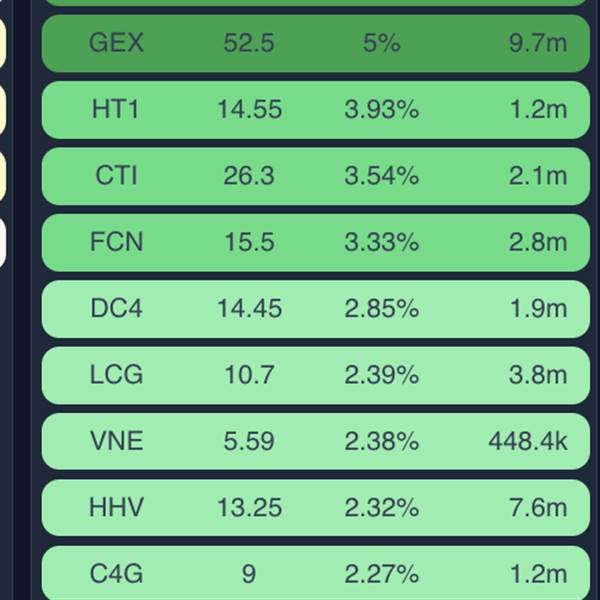Click GEX volume 9.7m
Screen dimensions: 600x600
click(x=538, y=43)
